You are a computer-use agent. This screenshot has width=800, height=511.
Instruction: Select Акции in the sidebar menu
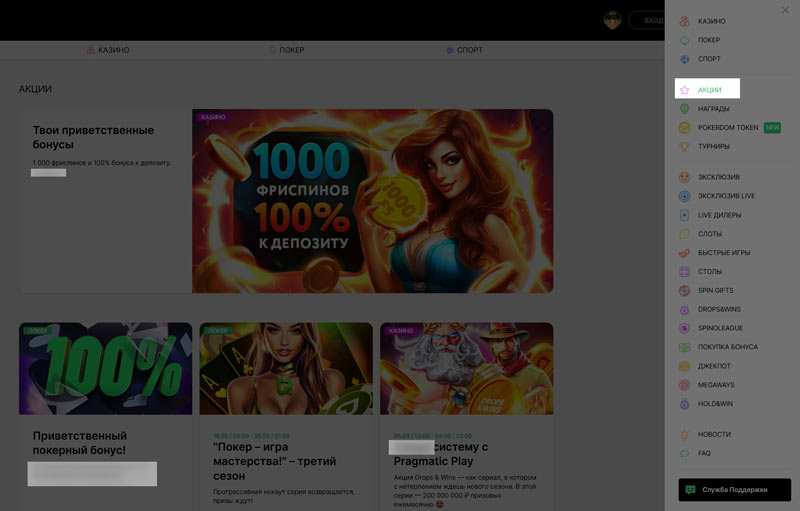click(709, 90)
